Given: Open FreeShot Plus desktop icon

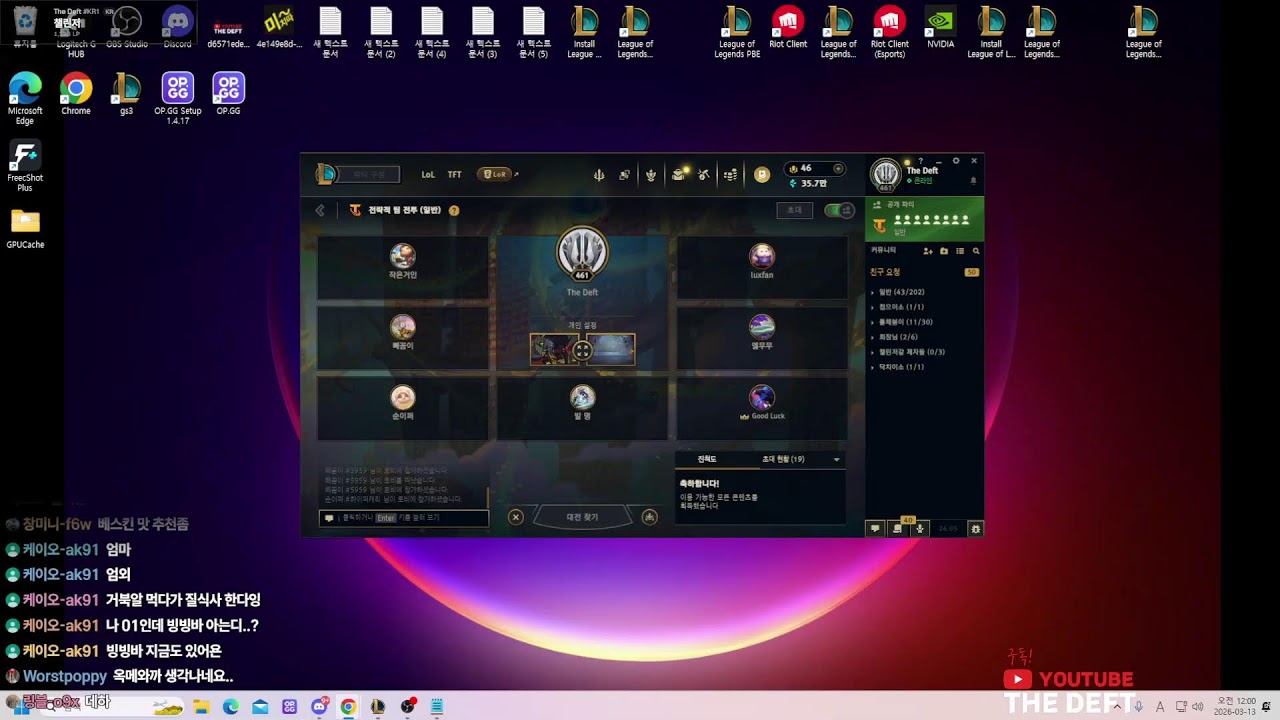Looking at the screenshot, I should tap(25, 166).
